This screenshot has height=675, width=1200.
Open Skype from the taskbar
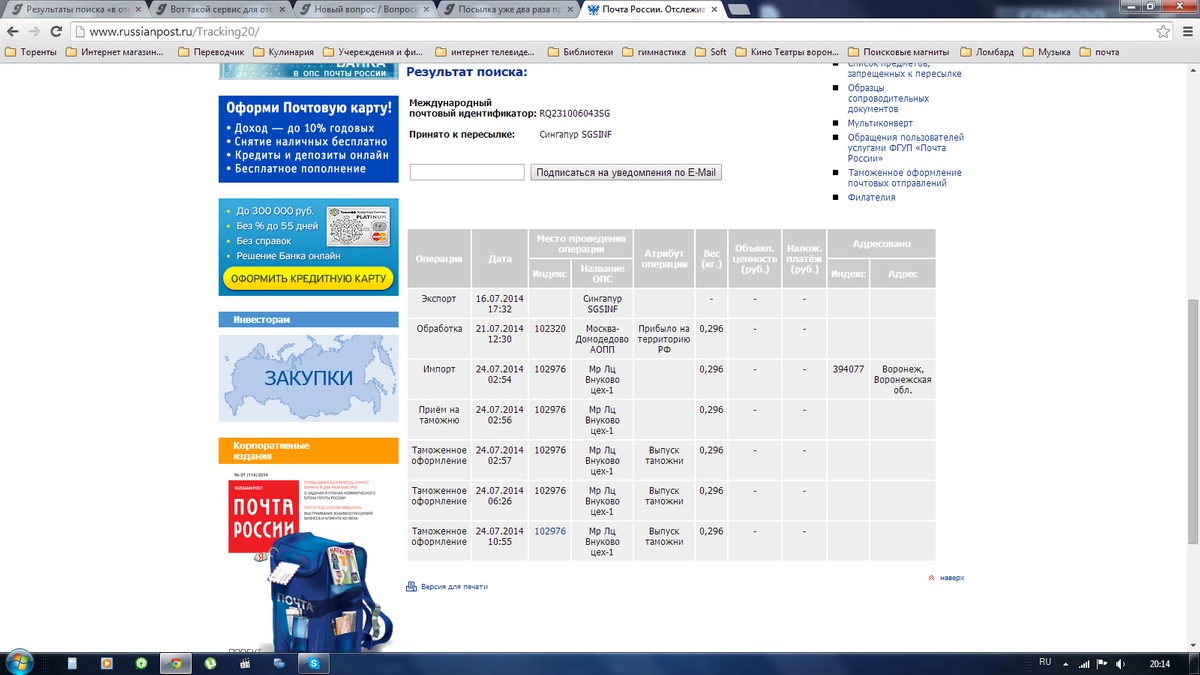[314, 662]
